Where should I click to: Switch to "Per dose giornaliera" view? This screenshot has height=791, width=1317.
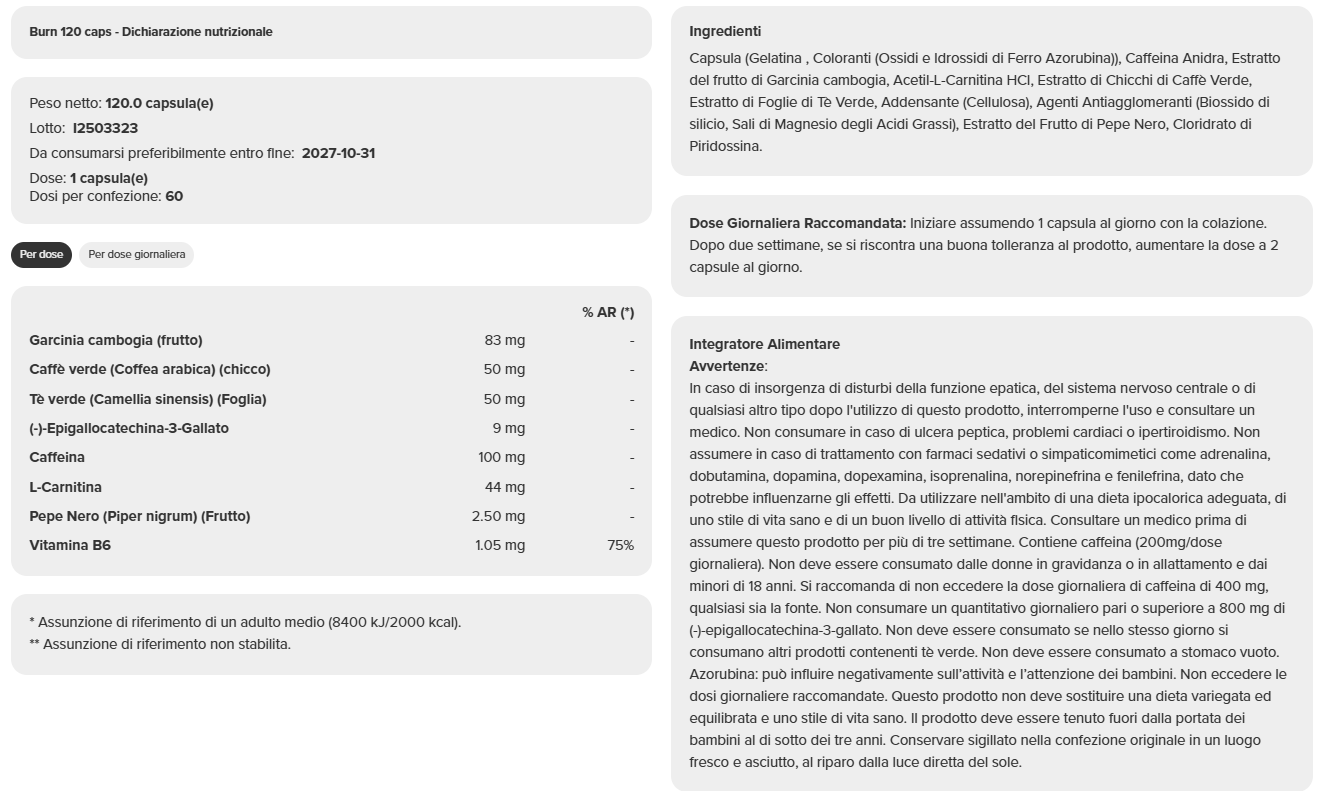(x=136, y=254)
